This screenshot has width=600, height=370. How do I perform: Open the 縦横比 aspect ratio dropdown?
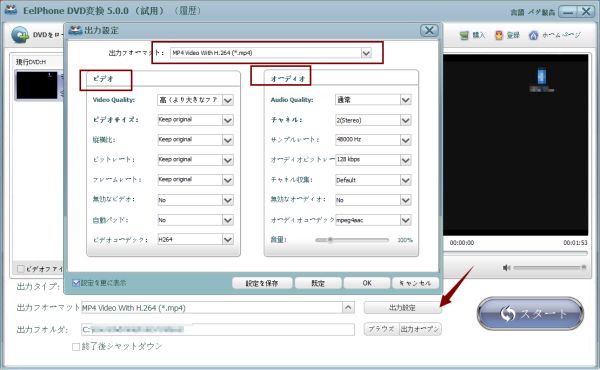[x=228, y=140]
